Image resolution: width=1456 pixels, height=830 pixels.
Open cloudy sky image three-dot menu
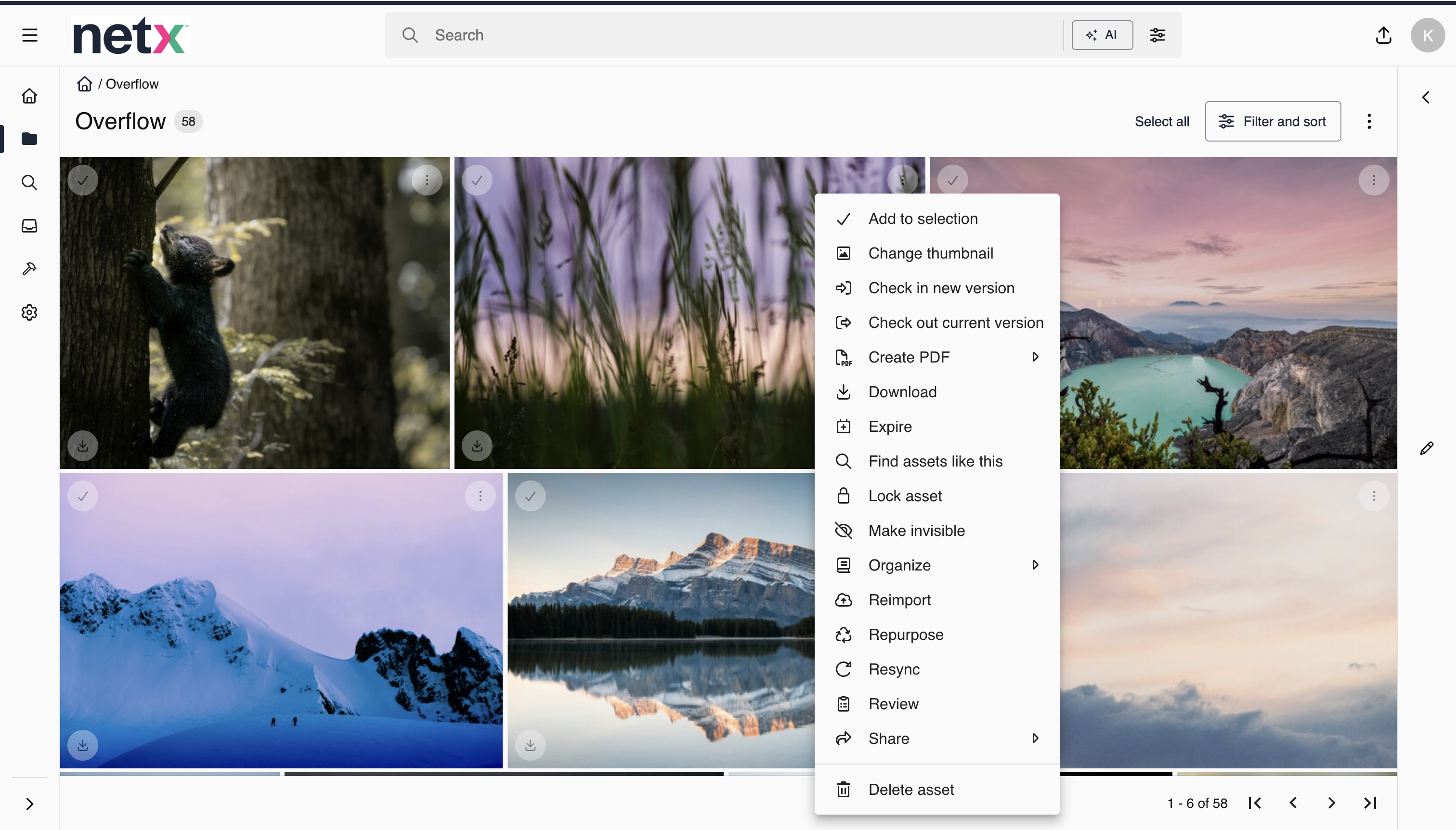[1374, 496]
